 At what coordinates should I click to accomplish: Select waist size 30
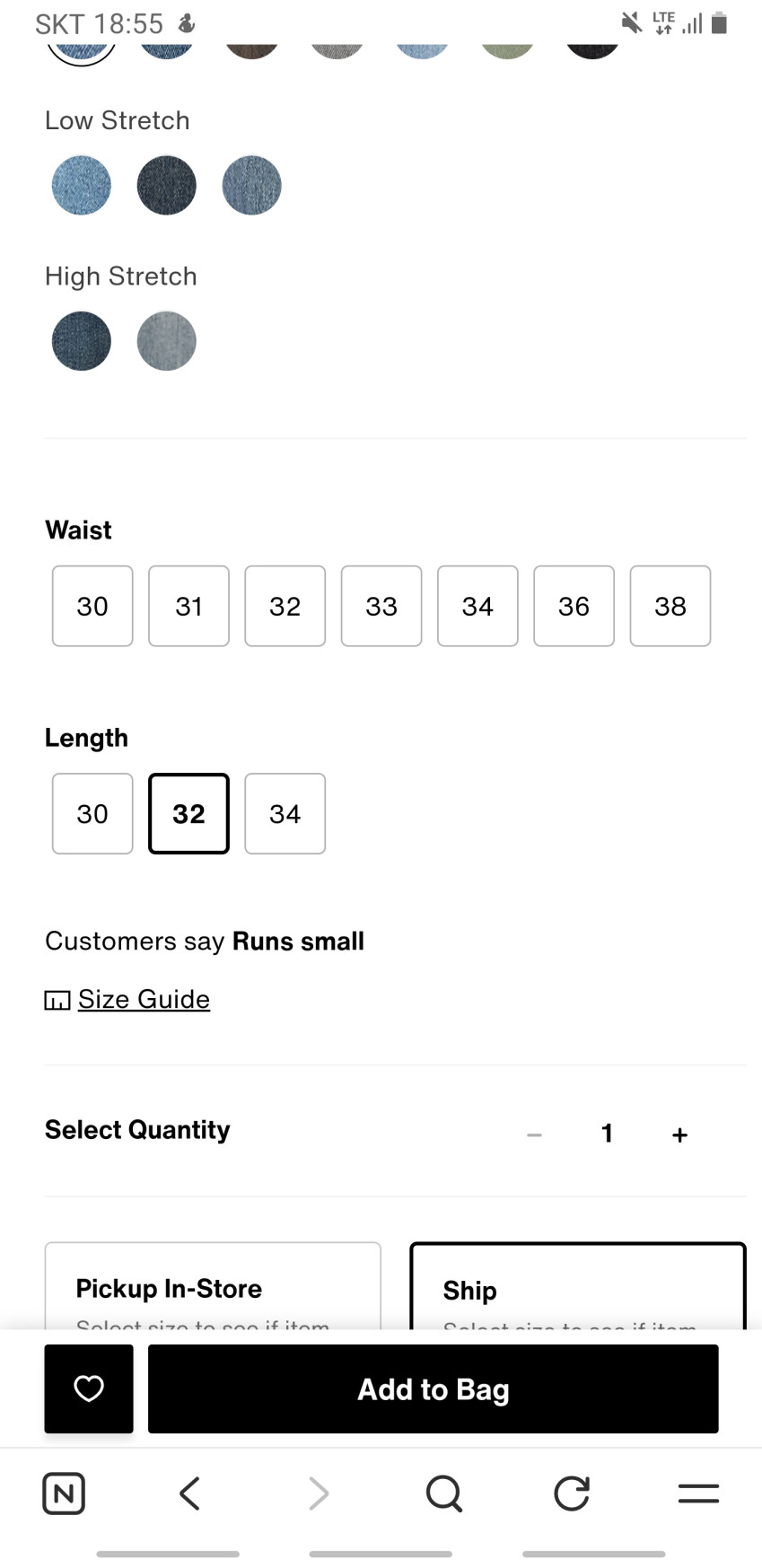click(92, 606)
